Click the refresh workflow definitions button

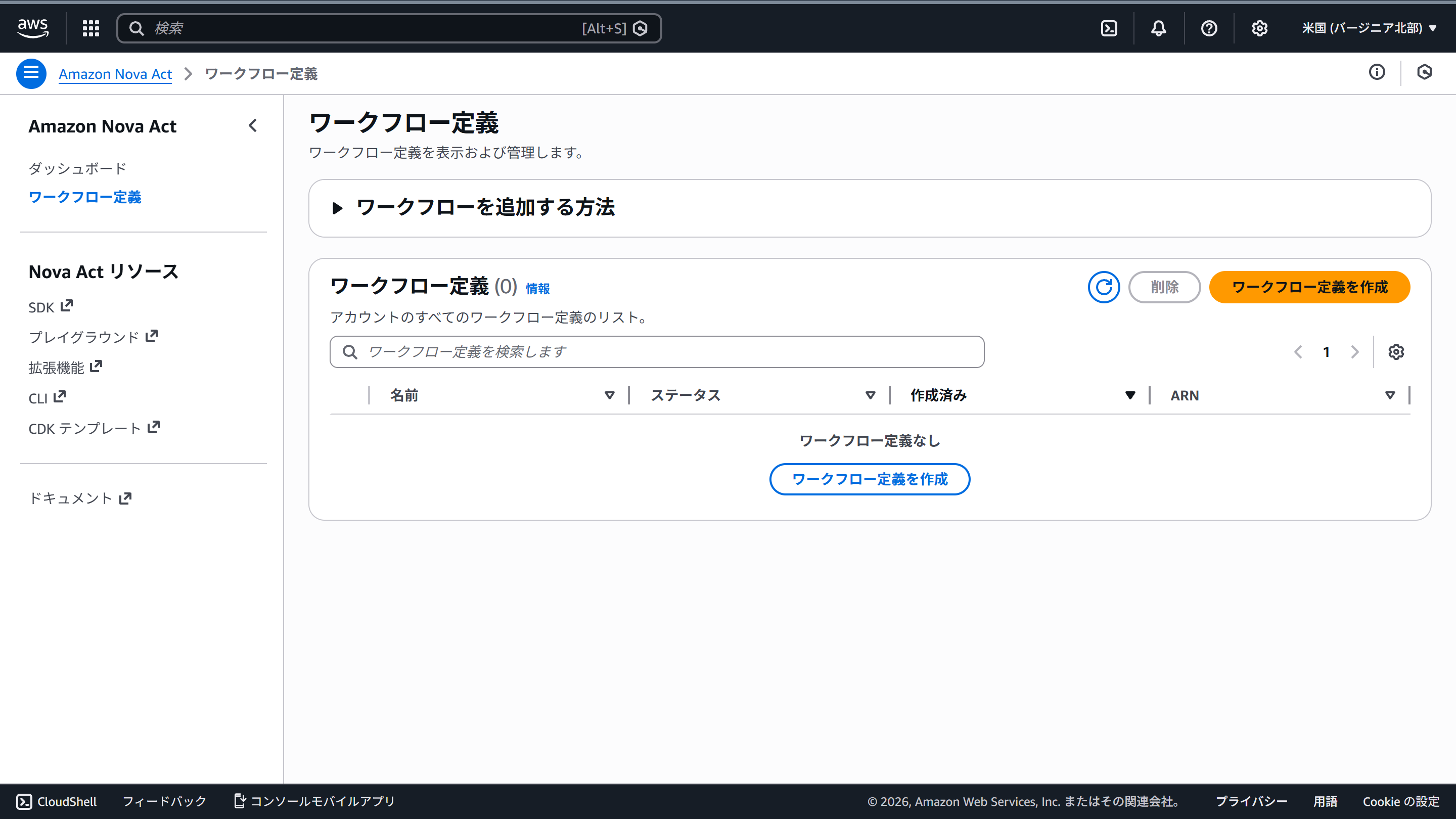(1103, 287)
